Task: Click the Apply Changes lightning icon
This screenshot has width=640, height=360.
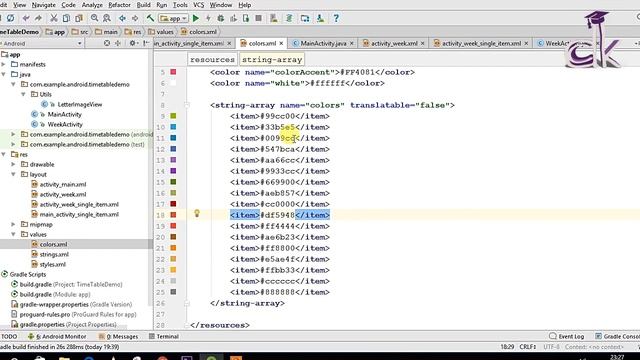Action: coord(208,18)
